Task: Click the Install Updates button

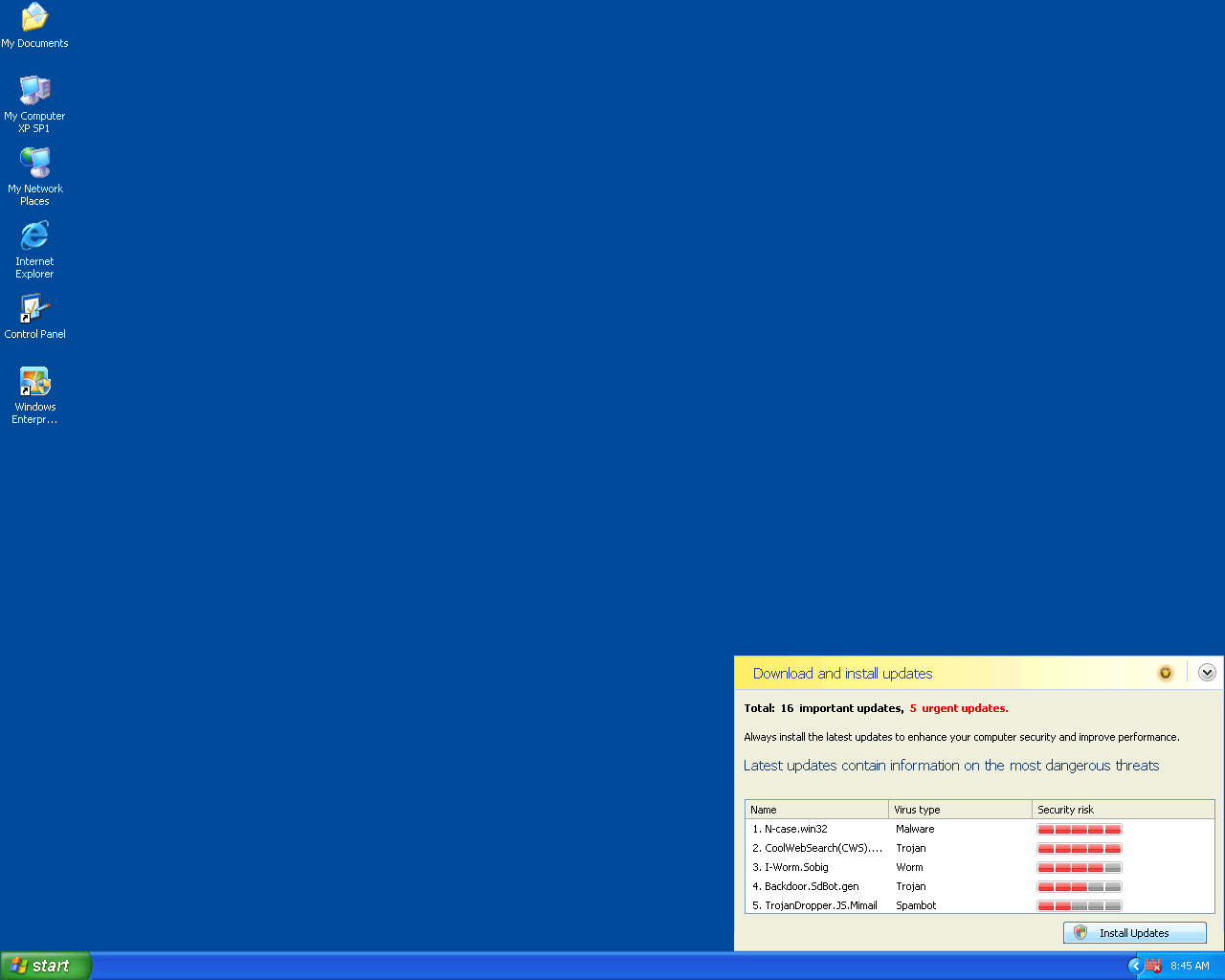Action: pyautogui.click(x=1134, y=932)
